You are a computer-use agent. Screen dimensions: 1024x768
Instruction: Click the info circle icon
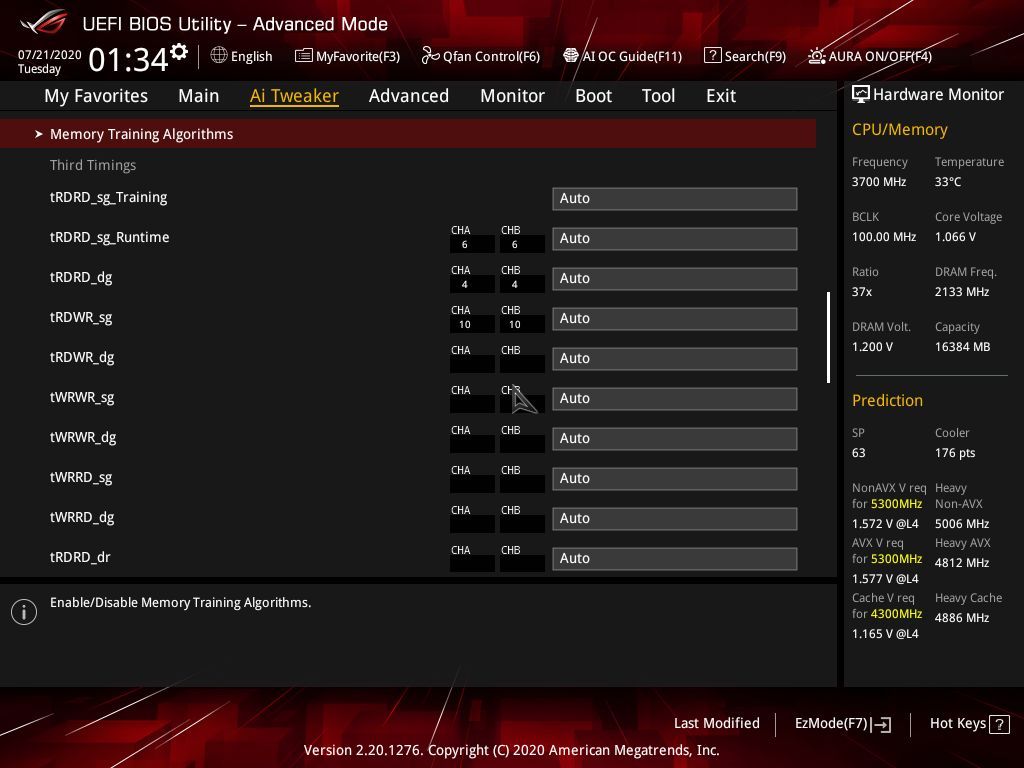[24, 612]
